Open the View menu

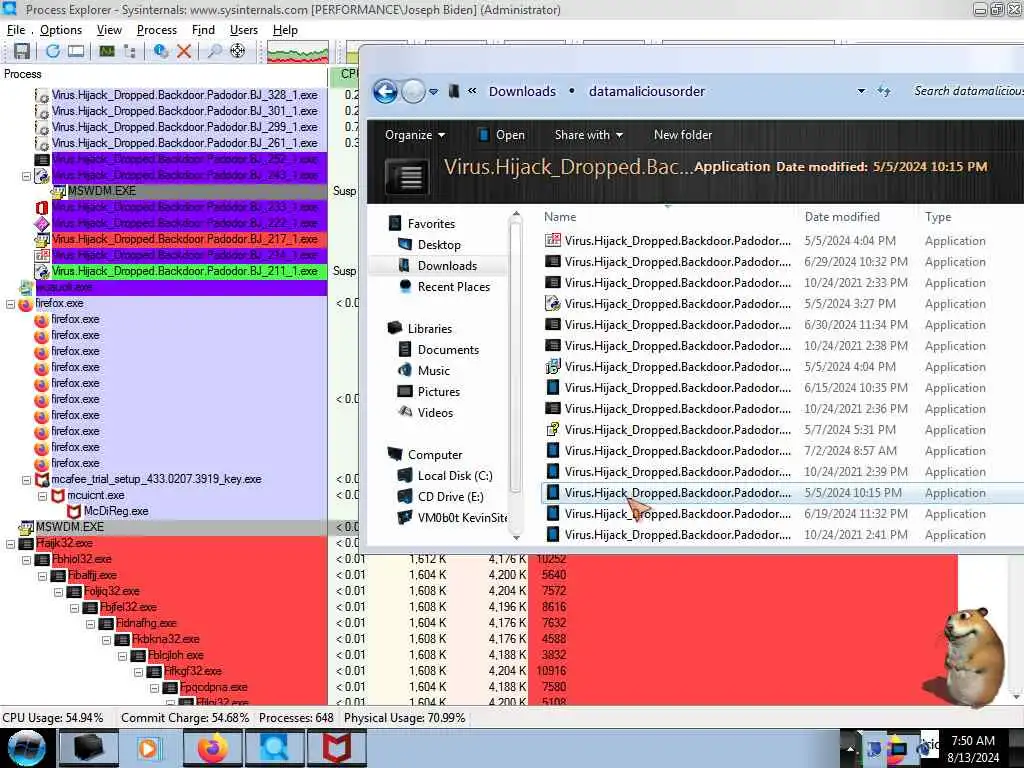tap(109, 30)
